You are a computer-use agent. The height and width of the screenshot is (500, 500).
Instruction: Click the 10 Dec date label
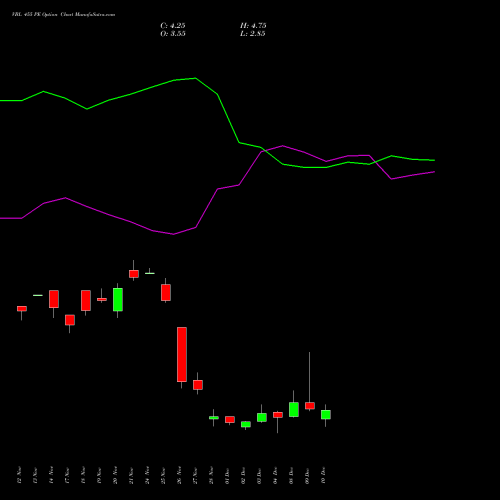pos(323,475)
